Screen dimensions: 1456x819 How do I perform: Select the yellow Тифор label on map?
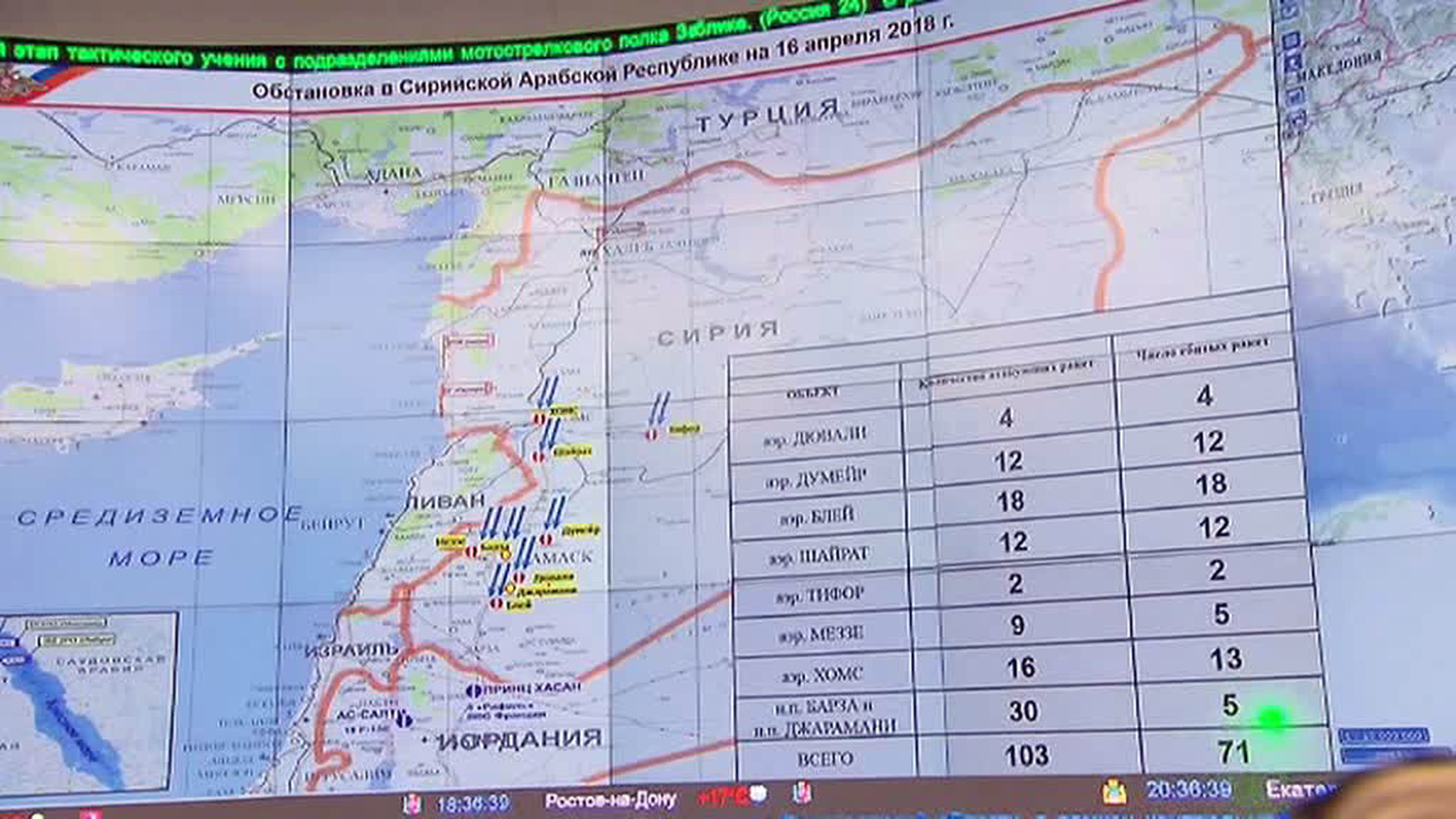click(684, 429)
